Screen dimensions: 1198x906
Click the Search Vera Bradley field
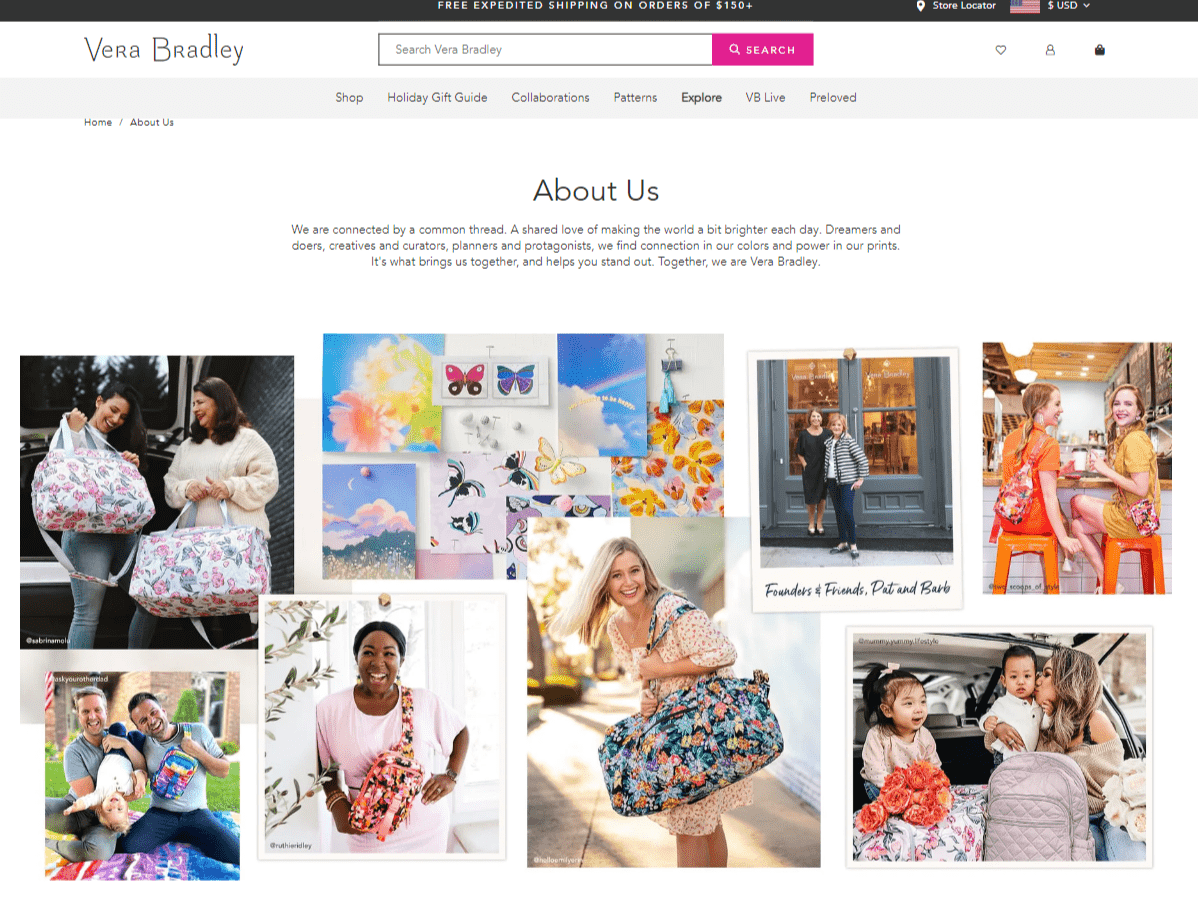546,50
